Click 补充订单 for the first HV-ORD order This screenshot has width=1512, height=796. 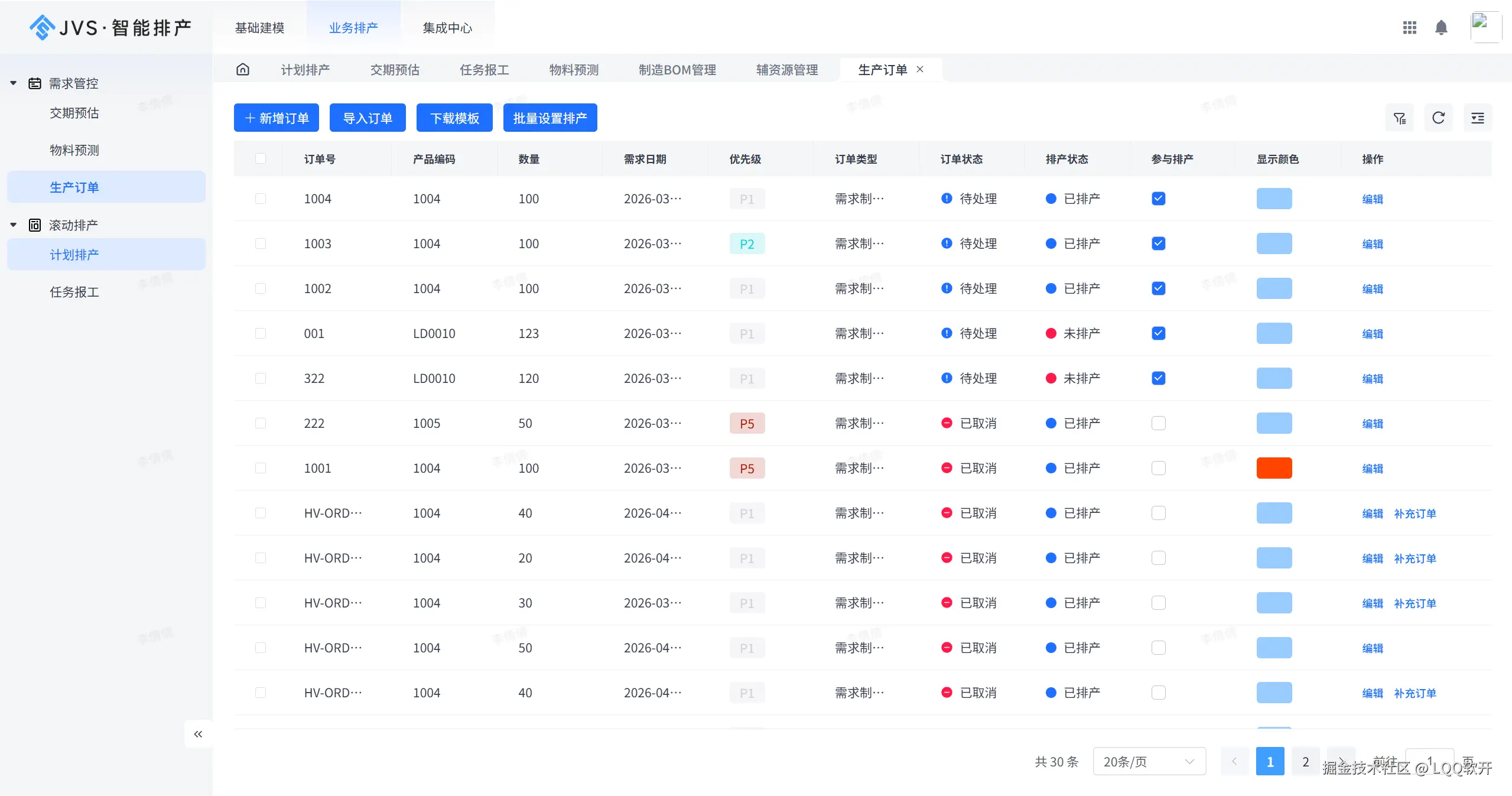1415,514
